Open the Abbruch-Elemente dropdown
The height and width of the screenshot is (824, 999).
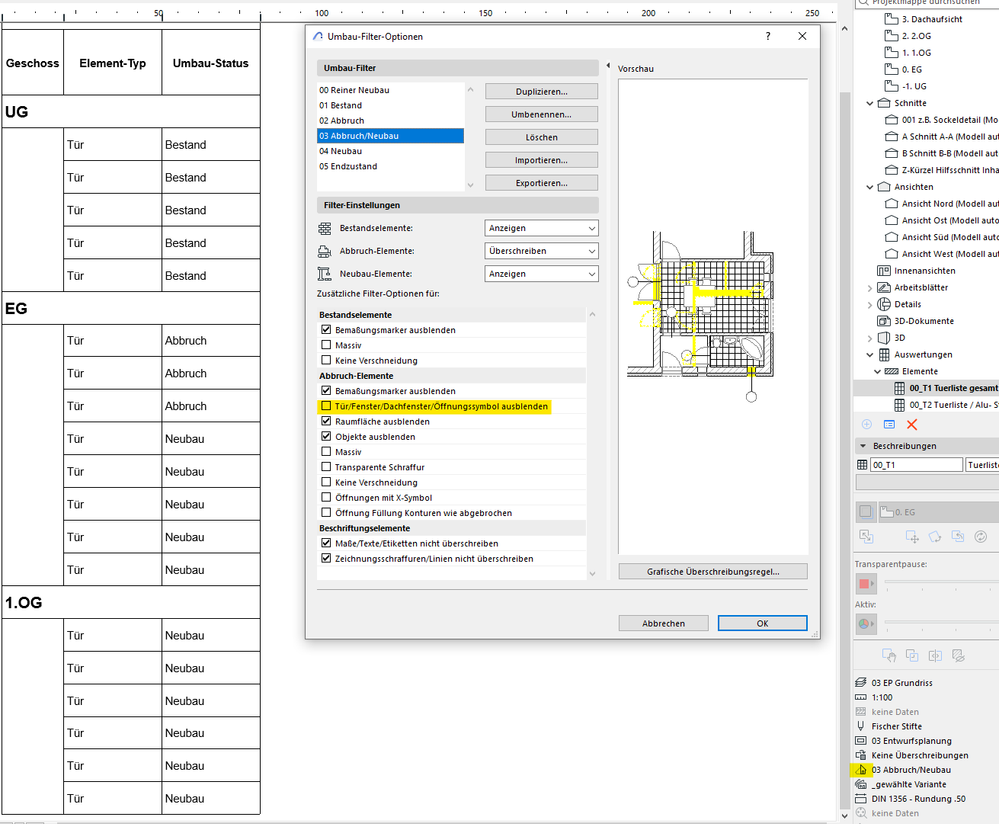pyautogui.click(x=541, y=251)
